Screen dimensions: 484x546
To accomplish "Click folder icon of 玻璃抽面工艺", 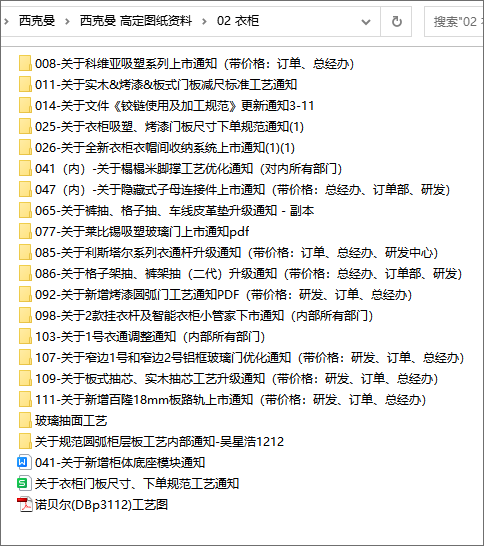I will pyautogui.click(x=25, y=421).
